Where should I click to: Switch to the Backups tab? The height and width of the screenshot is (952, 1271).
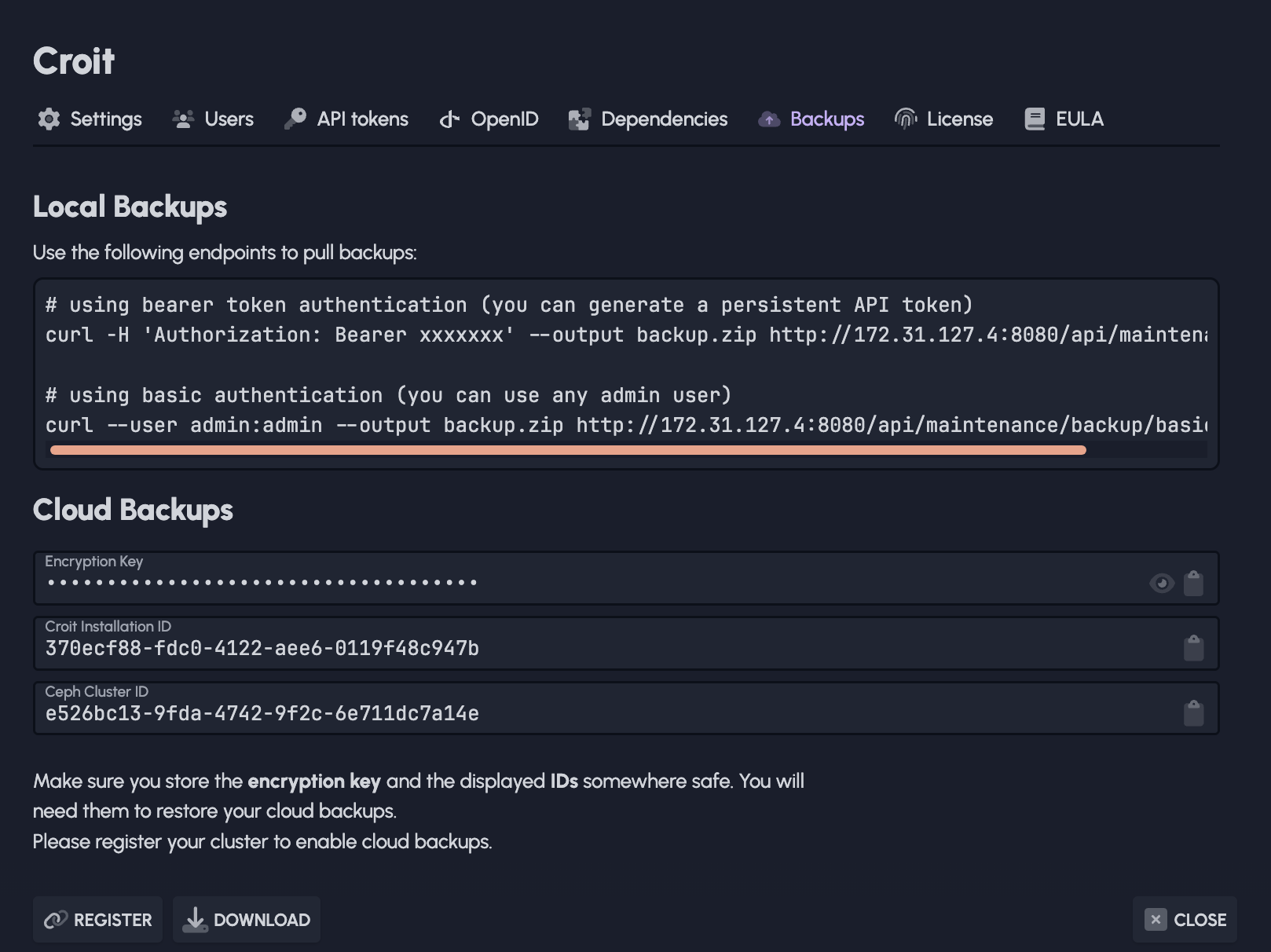826,119
